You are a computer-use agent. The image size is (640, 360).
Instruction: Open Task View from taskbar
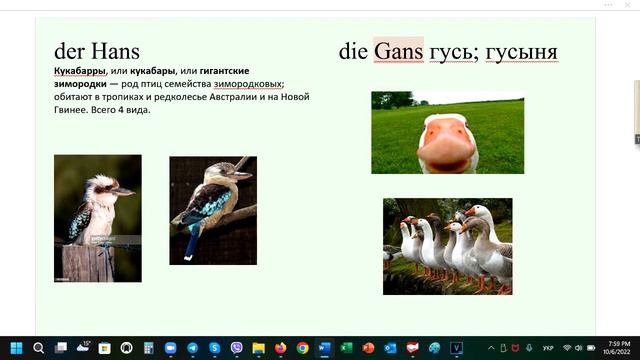coord(61,348)
